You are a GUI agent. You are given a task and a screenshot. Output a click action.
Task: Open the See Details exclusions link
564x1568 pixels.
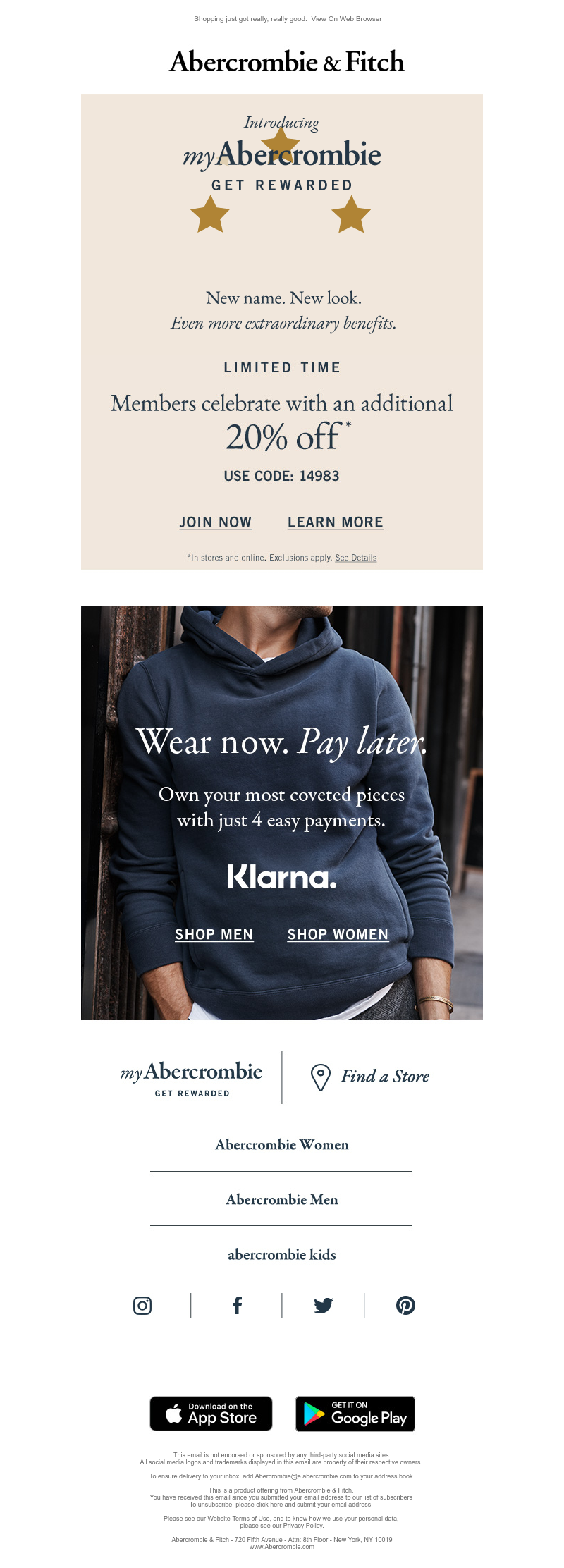pos(356,558)
